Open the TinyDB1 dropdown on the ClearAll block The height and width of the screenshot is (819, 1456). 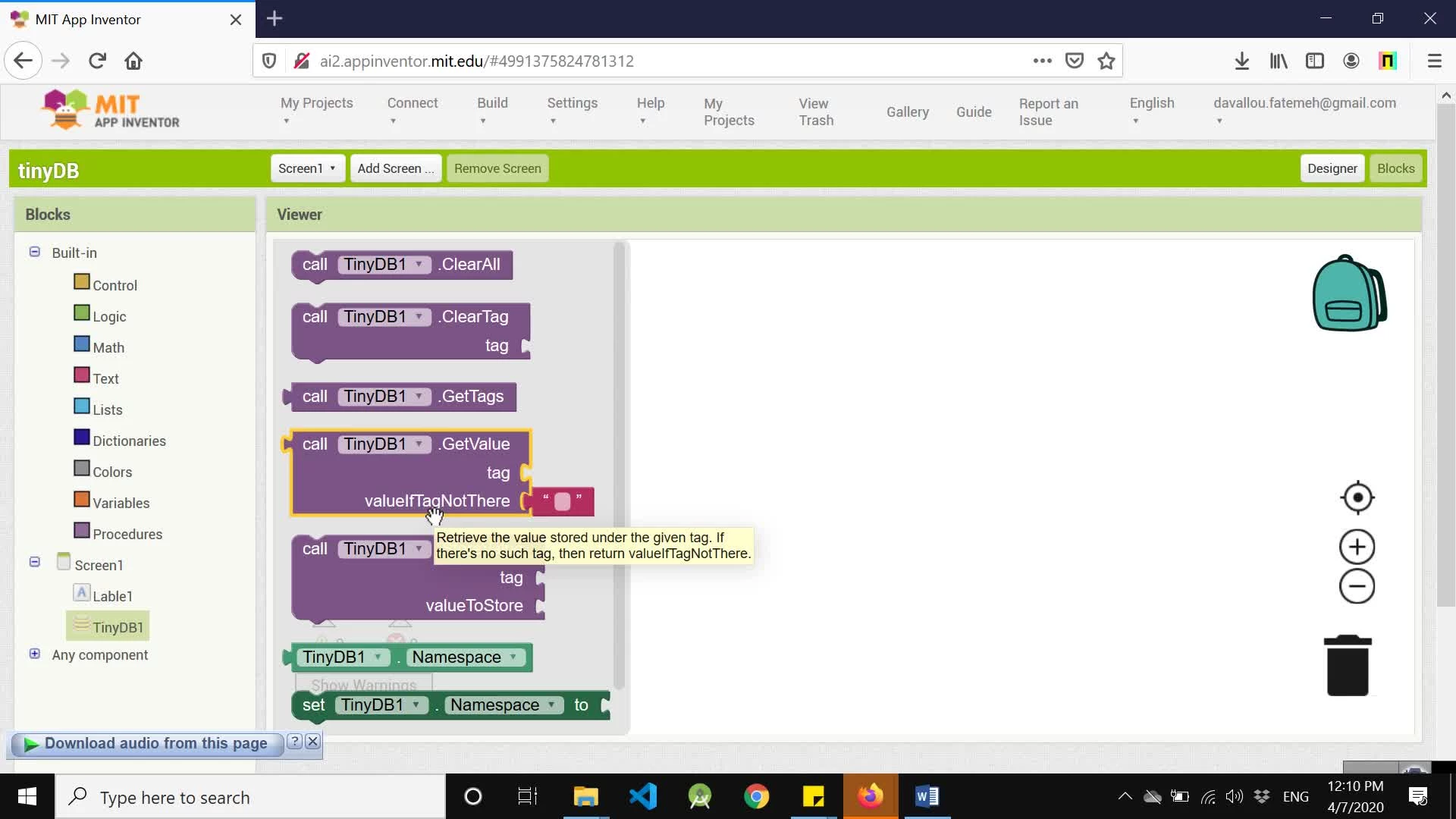point(384,265)
